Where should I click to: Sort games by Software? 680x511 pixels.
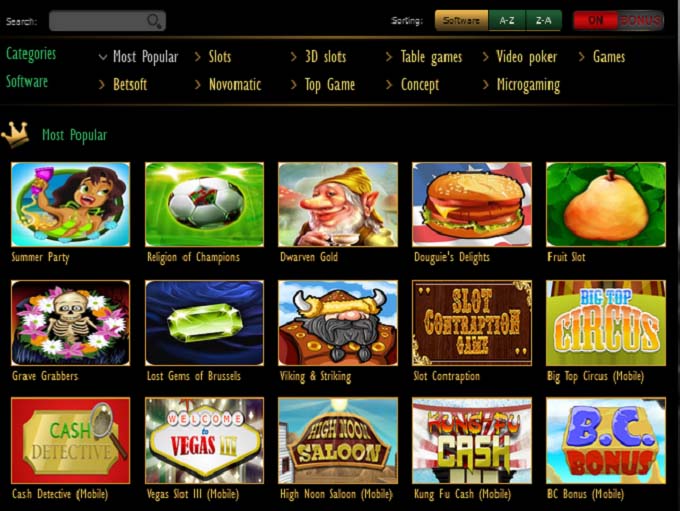tap(461, 20)
